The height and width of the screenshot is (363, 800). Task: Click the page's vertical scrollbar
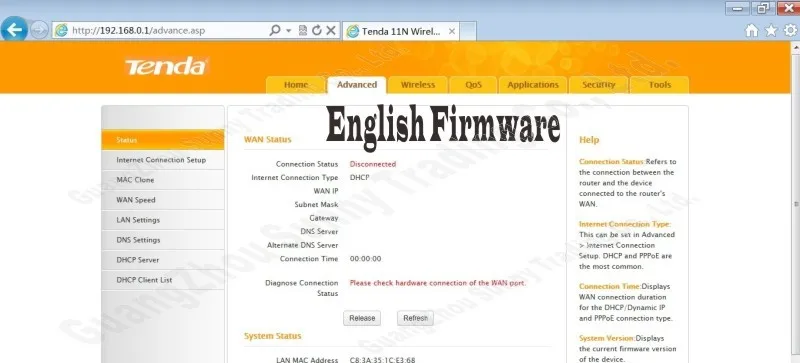[x=795, y=204]
